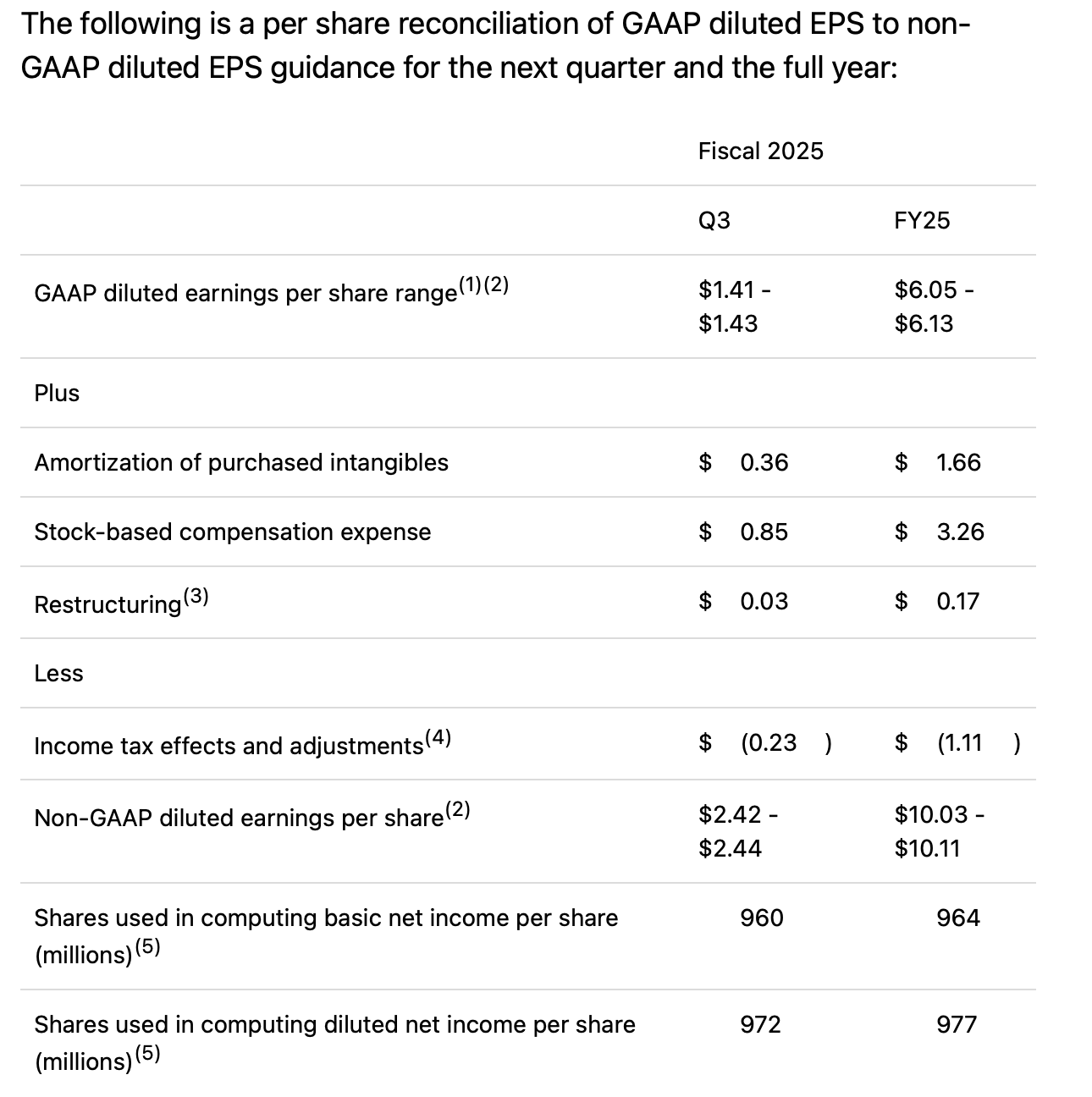1092x1097 pixels.
Task: Select Stock-based compensation expense row label
Action: click(x=232, y=532)
